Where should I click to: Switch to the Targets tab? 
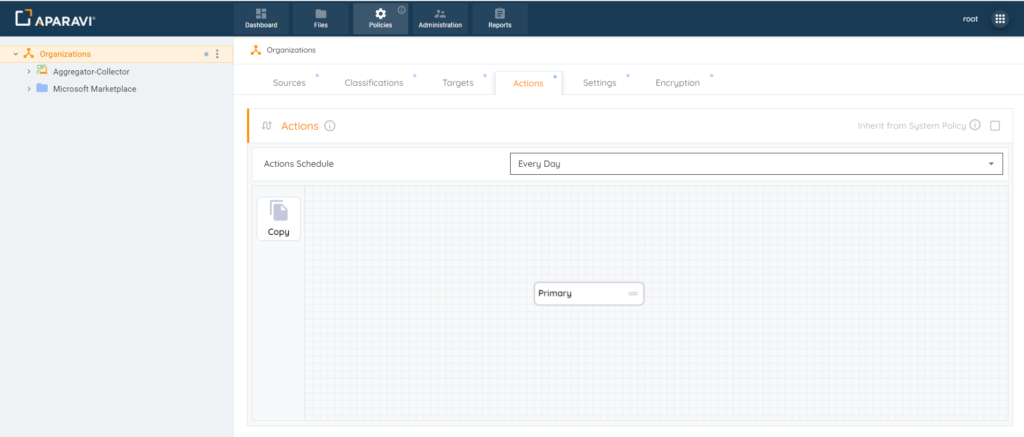pyautogui.click(x=458, y=83)
